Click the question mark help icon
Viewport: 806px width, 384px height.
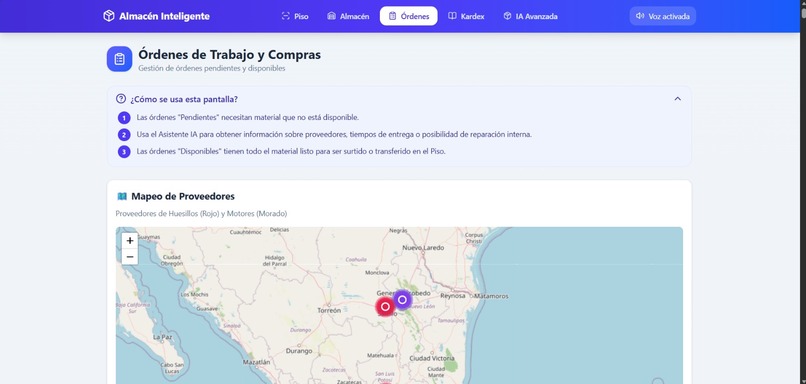(x=121, y=99)
